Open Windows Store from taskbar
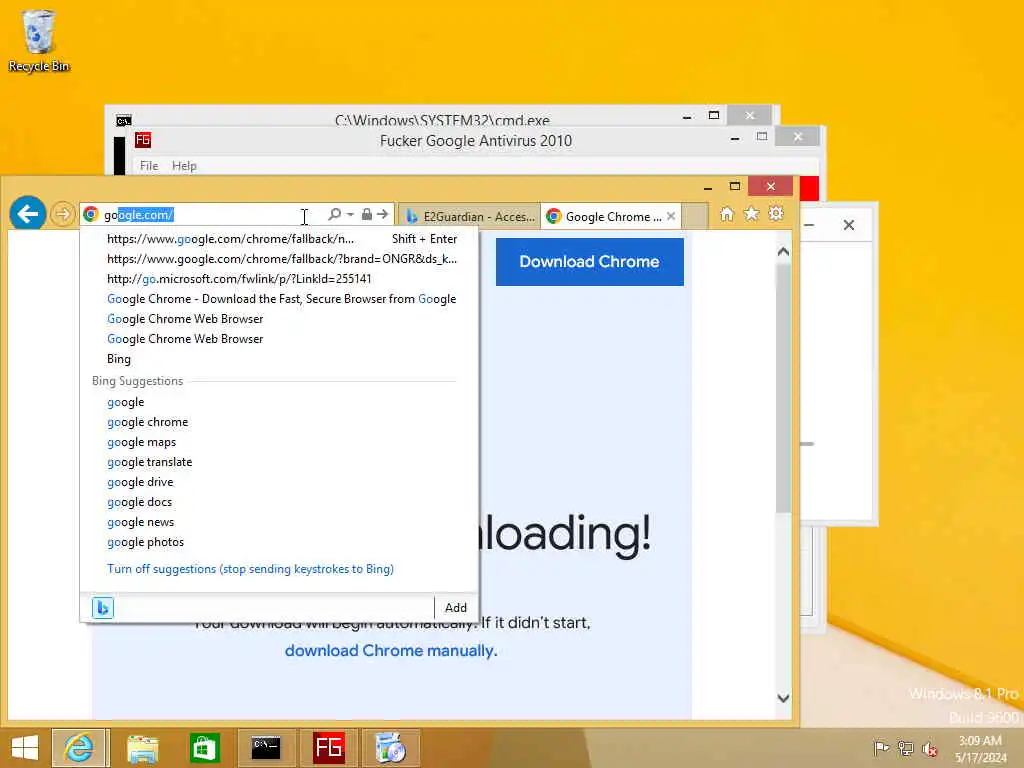The width and height of the screenshot is (1024, 768). (x=204, y=748)
